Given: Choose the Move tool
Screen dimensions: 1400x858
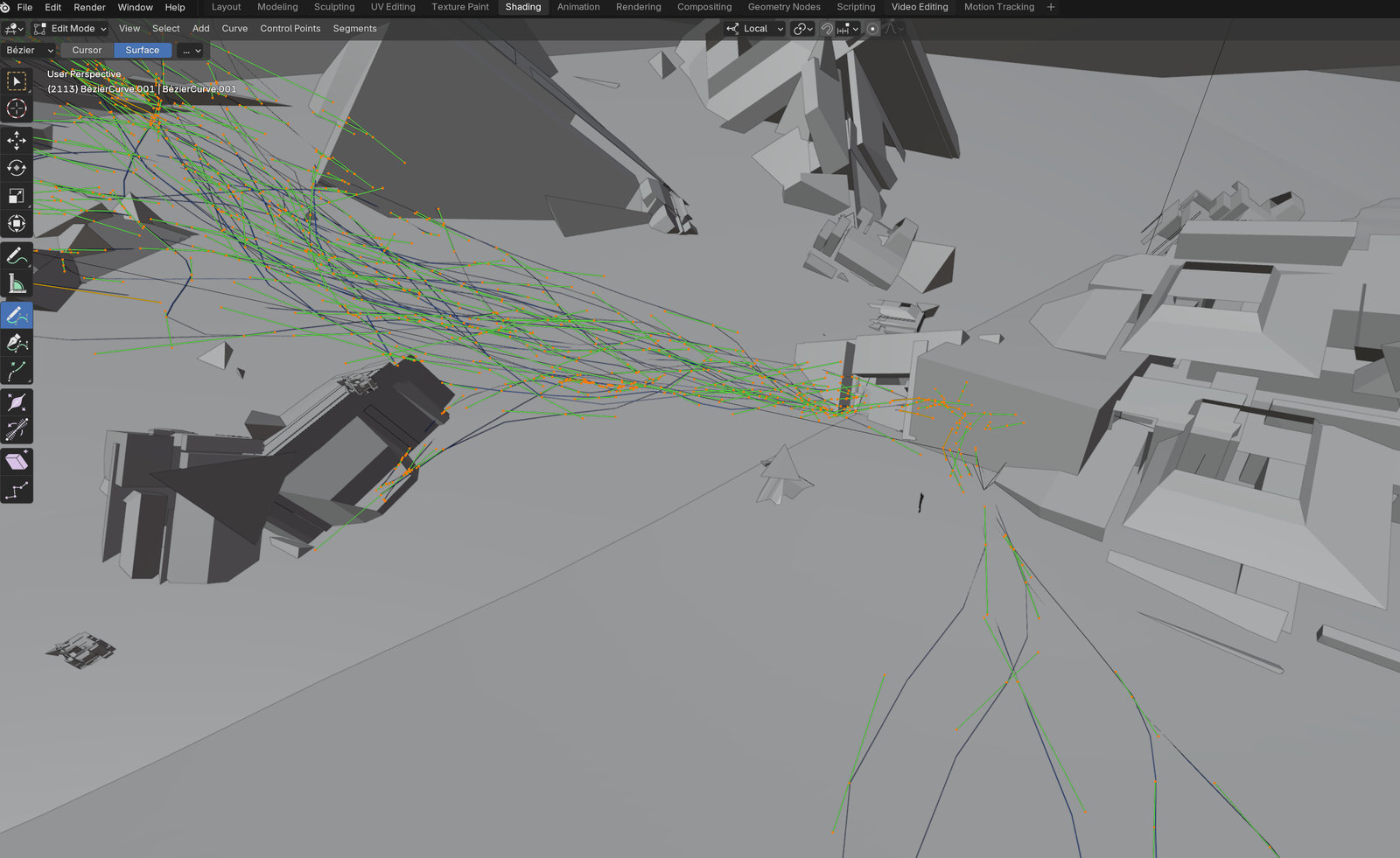Looking at the screenshot, I should [17, 140].
